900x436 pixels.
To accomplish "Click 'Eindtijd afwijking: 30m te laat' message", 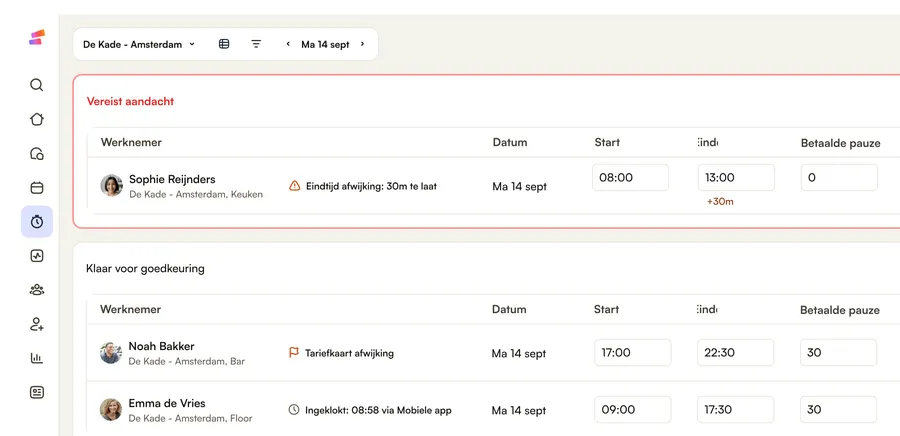I will [x=371, y=186].
